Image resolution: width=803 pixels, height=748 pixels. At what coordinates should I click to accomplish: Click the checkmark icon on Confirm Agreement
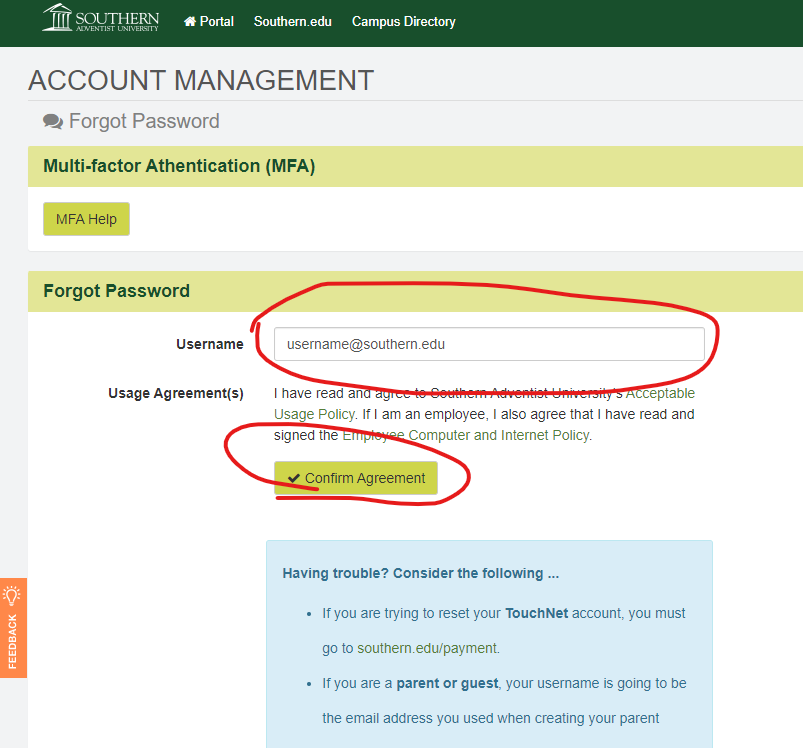tap(293, 479)
